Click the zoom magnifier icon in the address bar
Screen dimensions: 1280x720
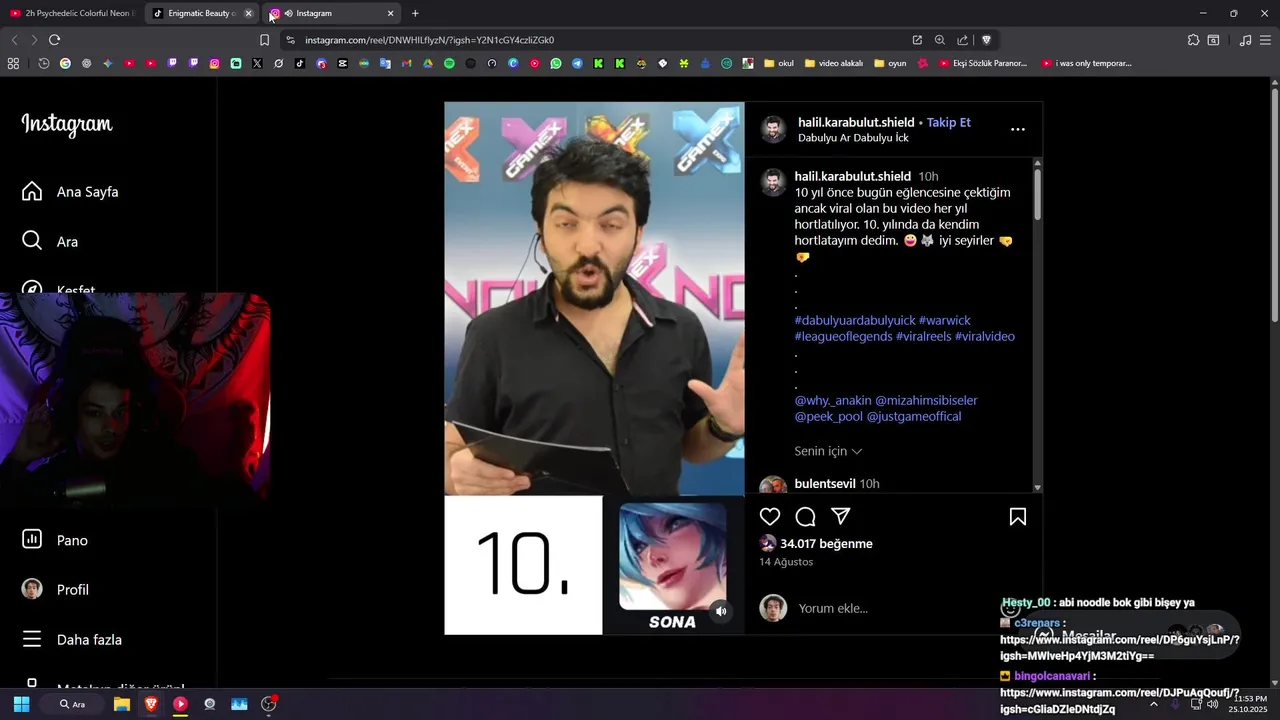coord(940,40)
